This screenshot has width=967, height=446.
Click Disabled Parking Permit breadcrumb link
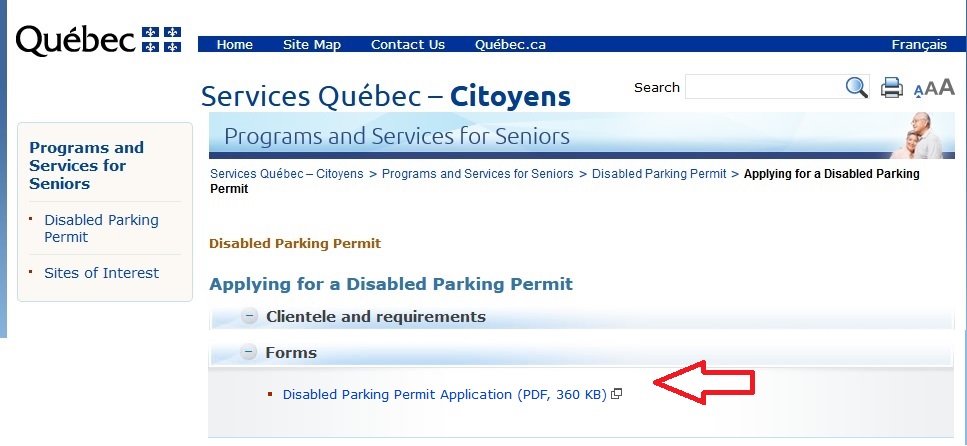coord(659,174)
